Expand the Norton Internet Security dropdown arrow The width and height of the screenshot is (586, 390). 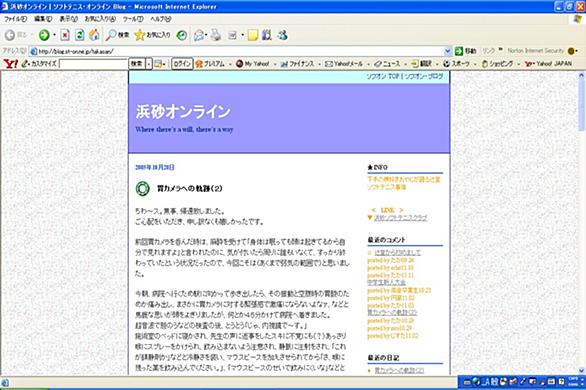click(x=577, y=51)
